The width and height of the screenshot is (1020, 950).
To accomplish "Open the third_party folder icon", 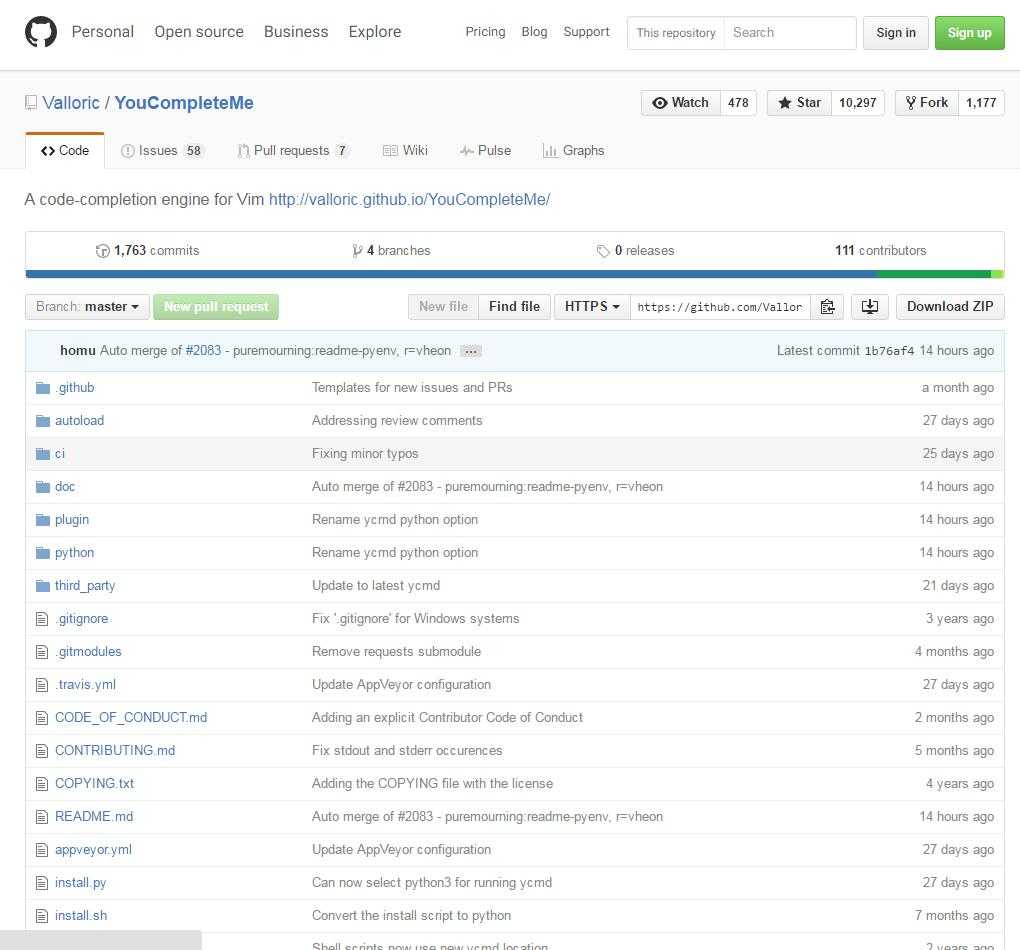I will pyautogui.click(x=43, y=586).
